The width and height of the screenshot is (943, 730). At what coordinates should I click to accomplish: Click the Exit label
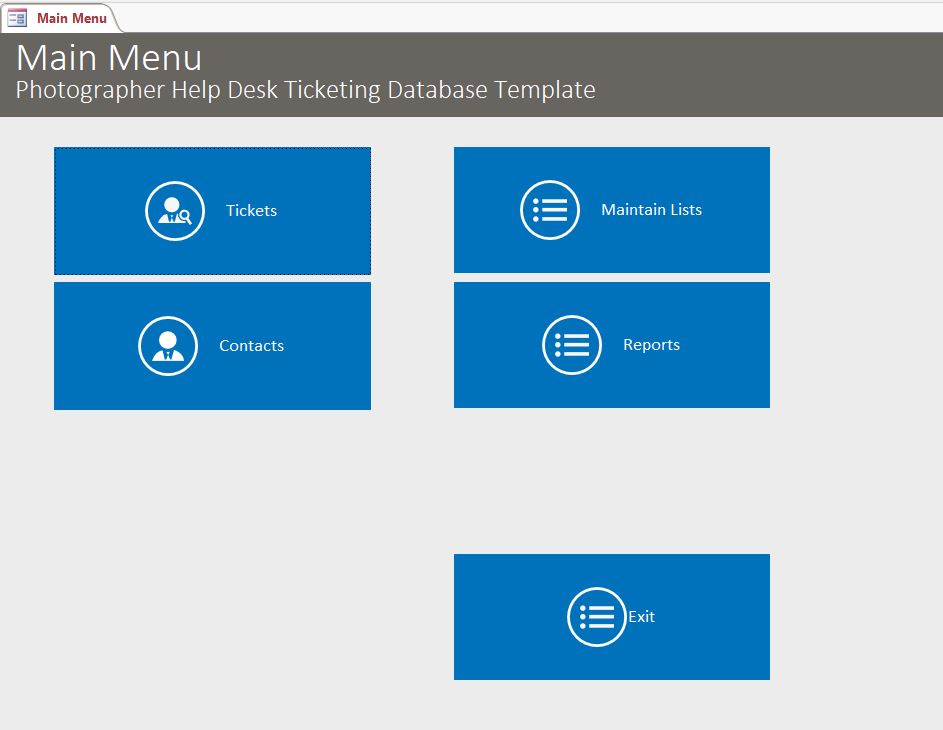641,616
